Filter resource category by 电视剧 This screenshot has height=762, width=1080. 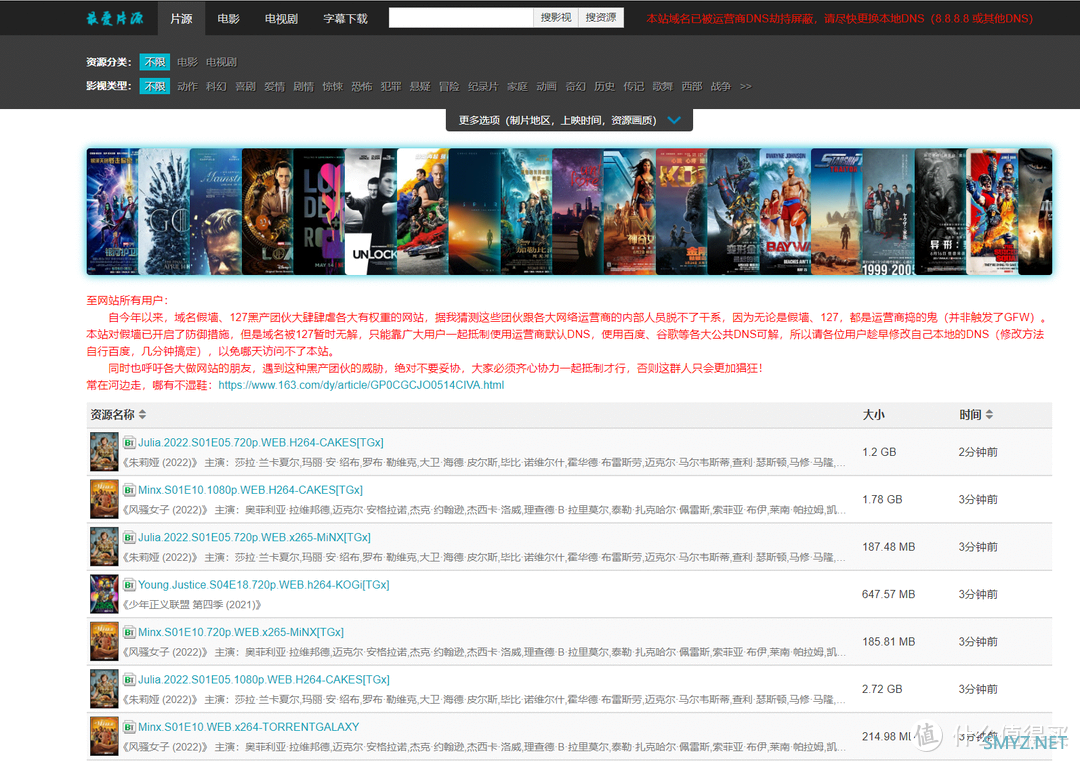pyautogui.click(x=221, y=62)
